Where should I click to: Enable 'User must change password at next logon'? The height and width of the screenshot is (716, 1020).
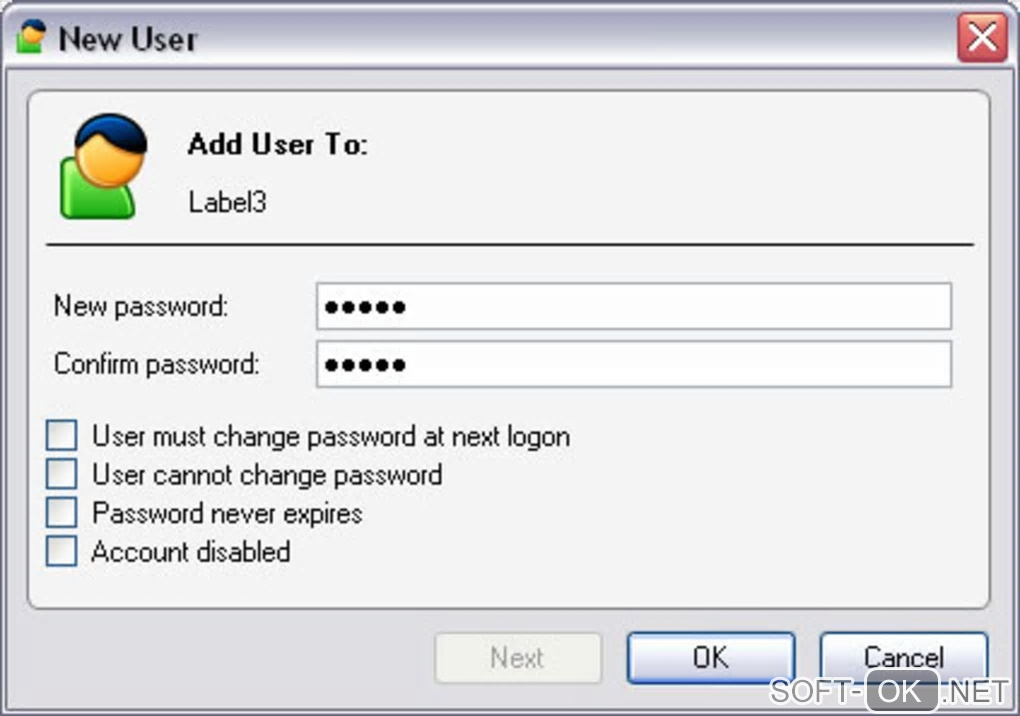tap(61, 436)
